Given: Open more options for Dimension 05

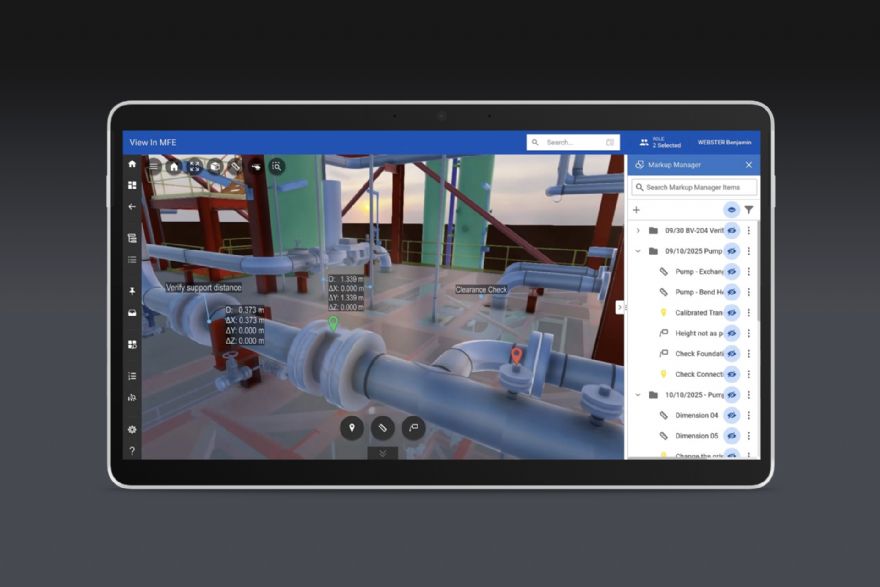Looking at the screenshot, I should pos(749,436).
